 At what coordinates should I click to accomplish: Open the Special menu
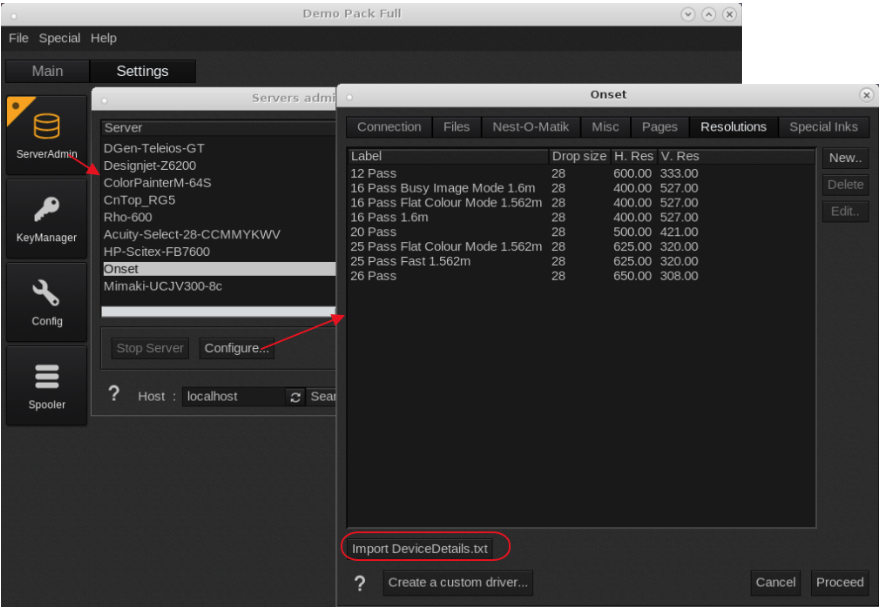60,38
